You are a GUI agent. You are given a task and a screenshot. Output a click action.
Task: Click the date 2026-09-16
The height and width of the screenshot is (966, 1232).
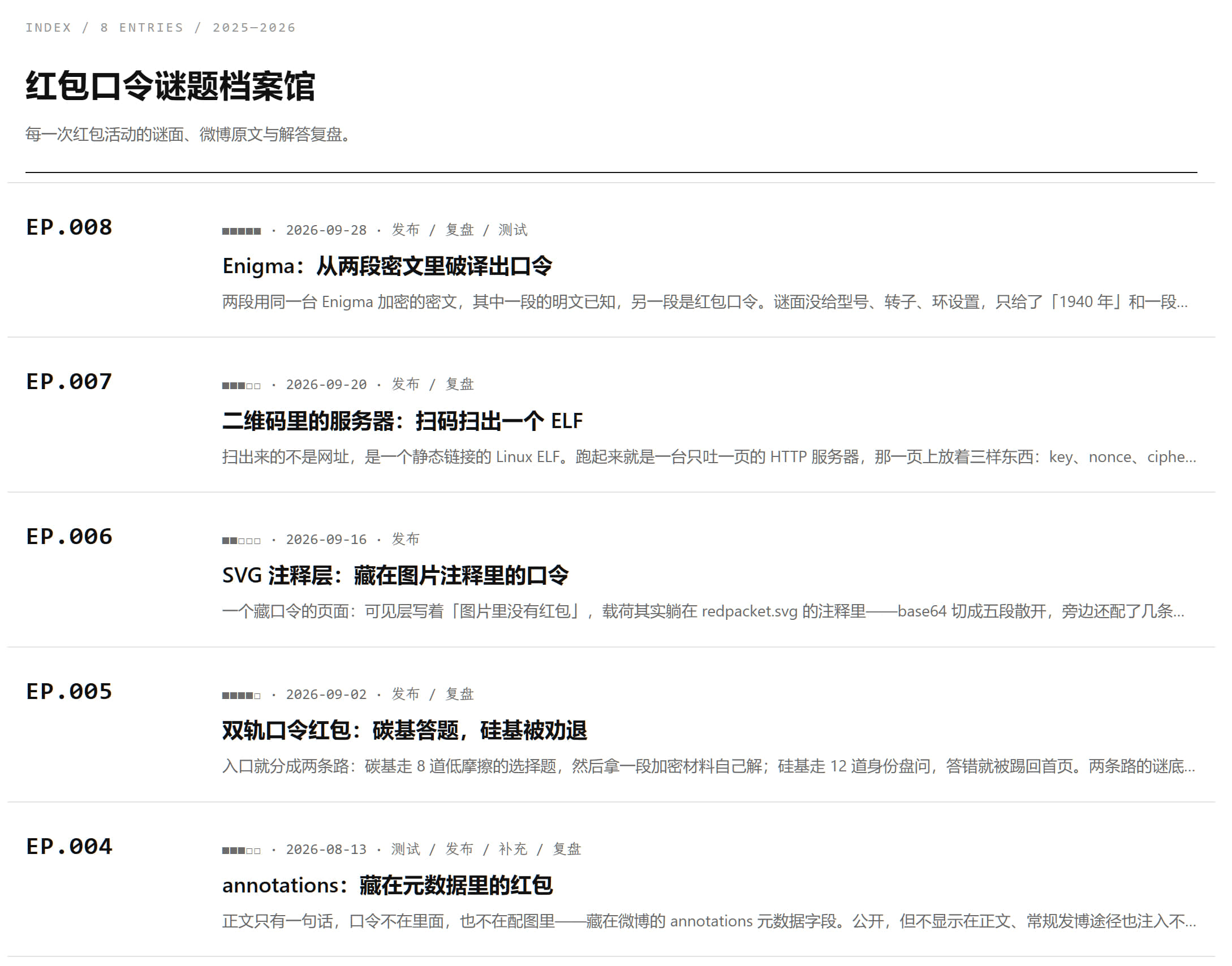326,540
